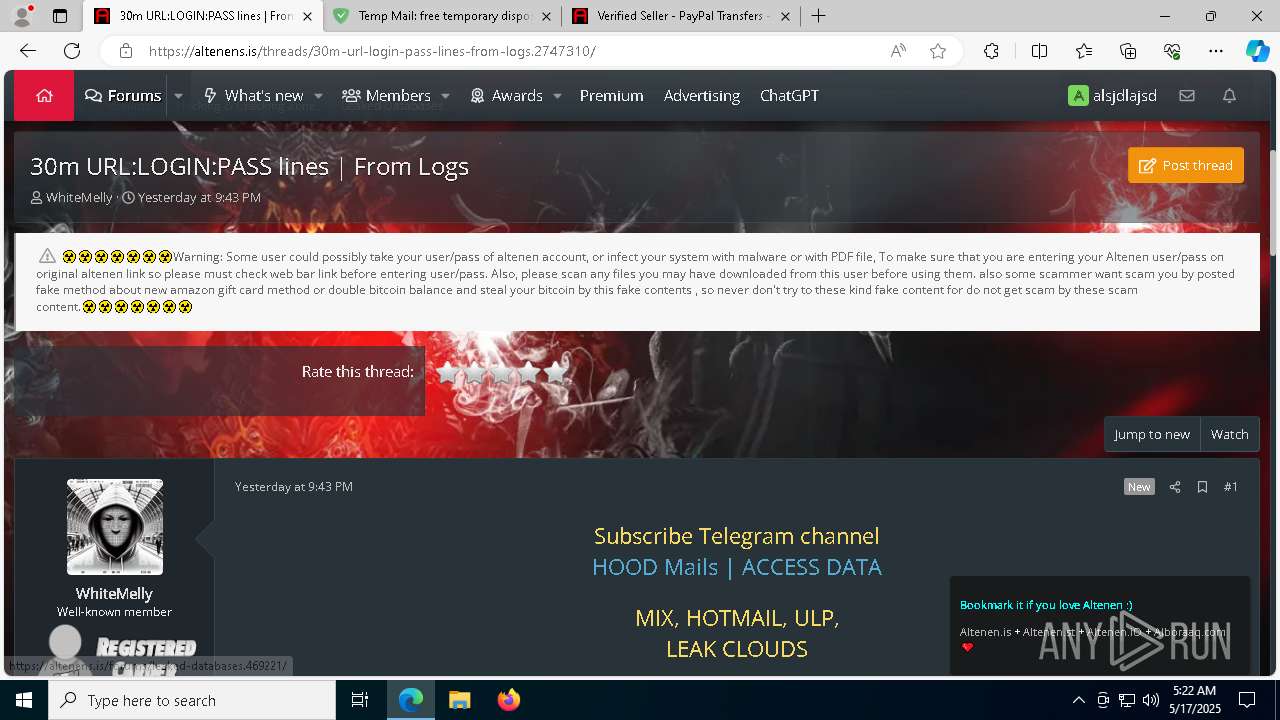Open Microsoft Edge taskbar icon

coord(411,700)
